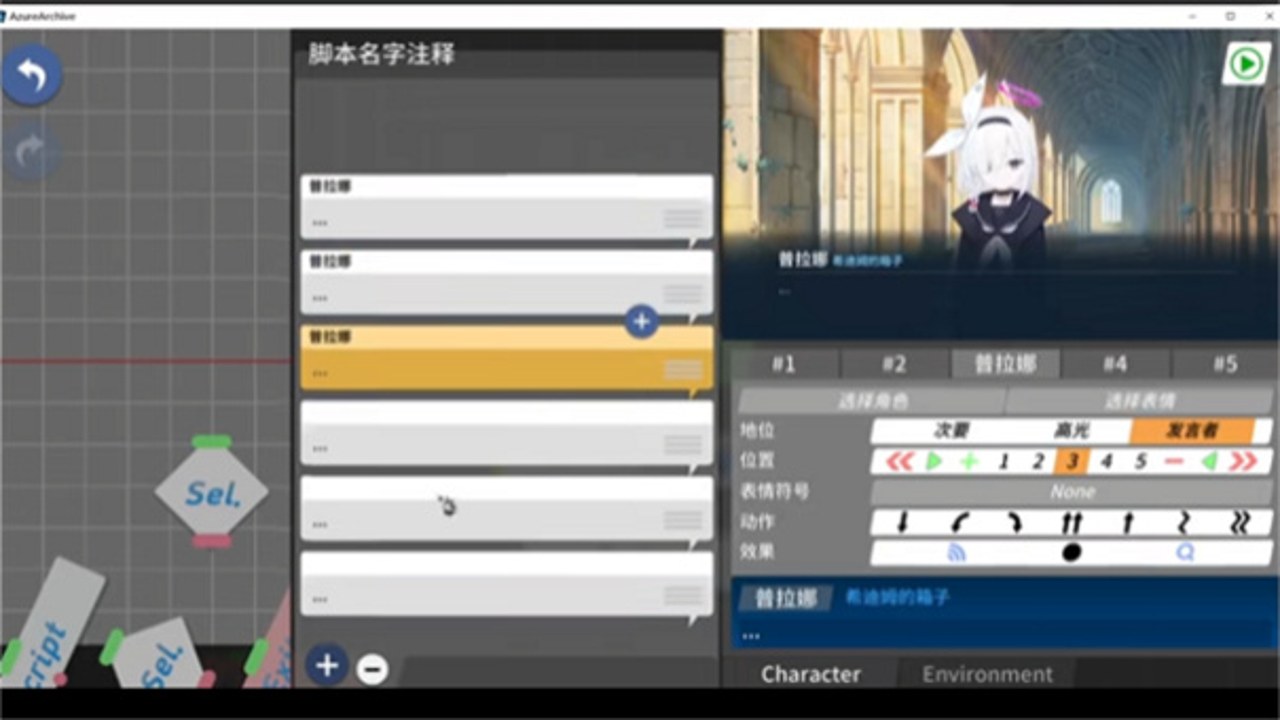Select the 发言者 status option
1280x720 pixels.
pos(1192,431)
